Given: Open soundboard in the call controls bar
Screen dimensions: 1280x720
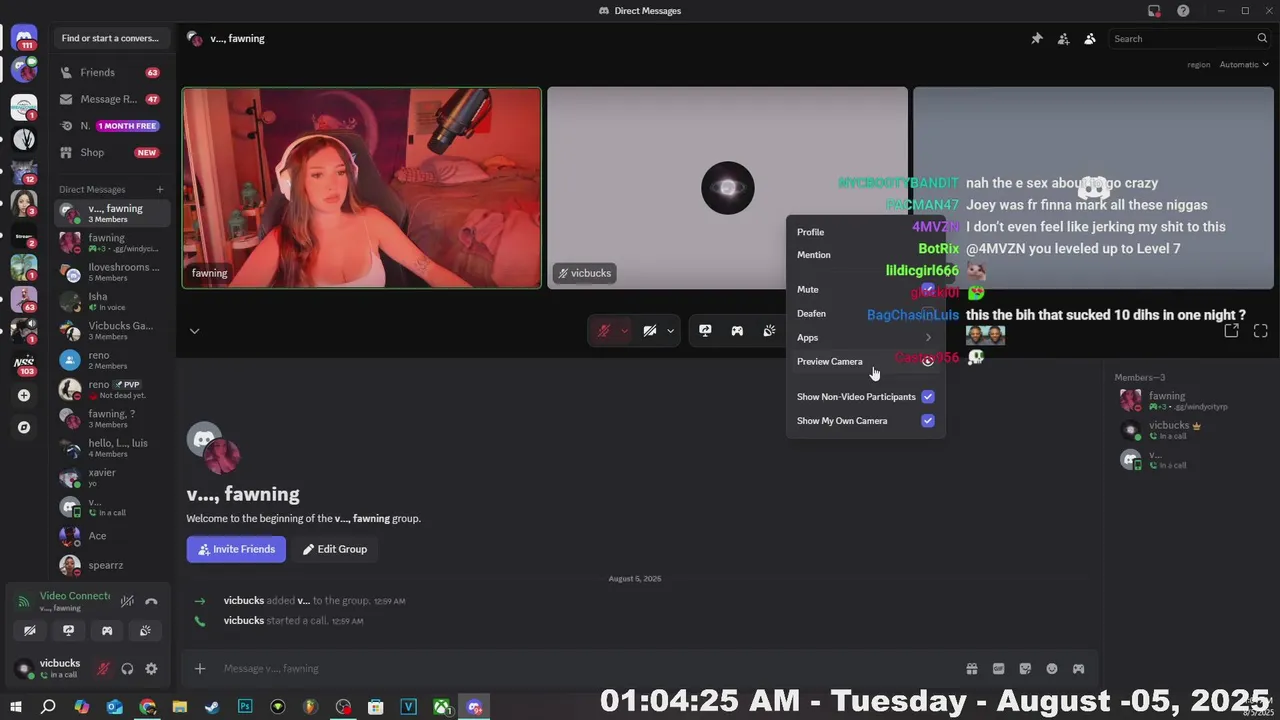Looking at the screenshot, I should point(769,331).
